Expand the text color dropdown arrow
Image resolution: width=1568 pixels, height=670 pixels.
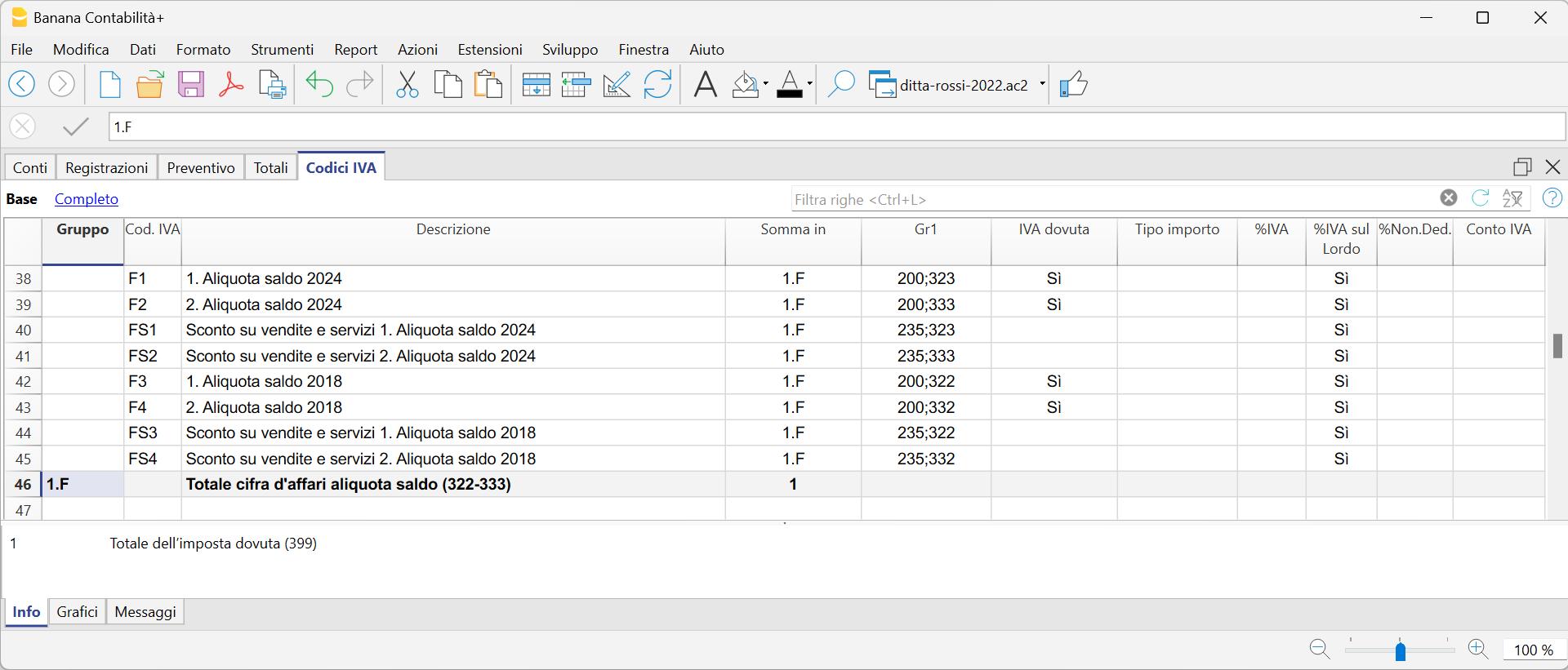click(809, 83)
